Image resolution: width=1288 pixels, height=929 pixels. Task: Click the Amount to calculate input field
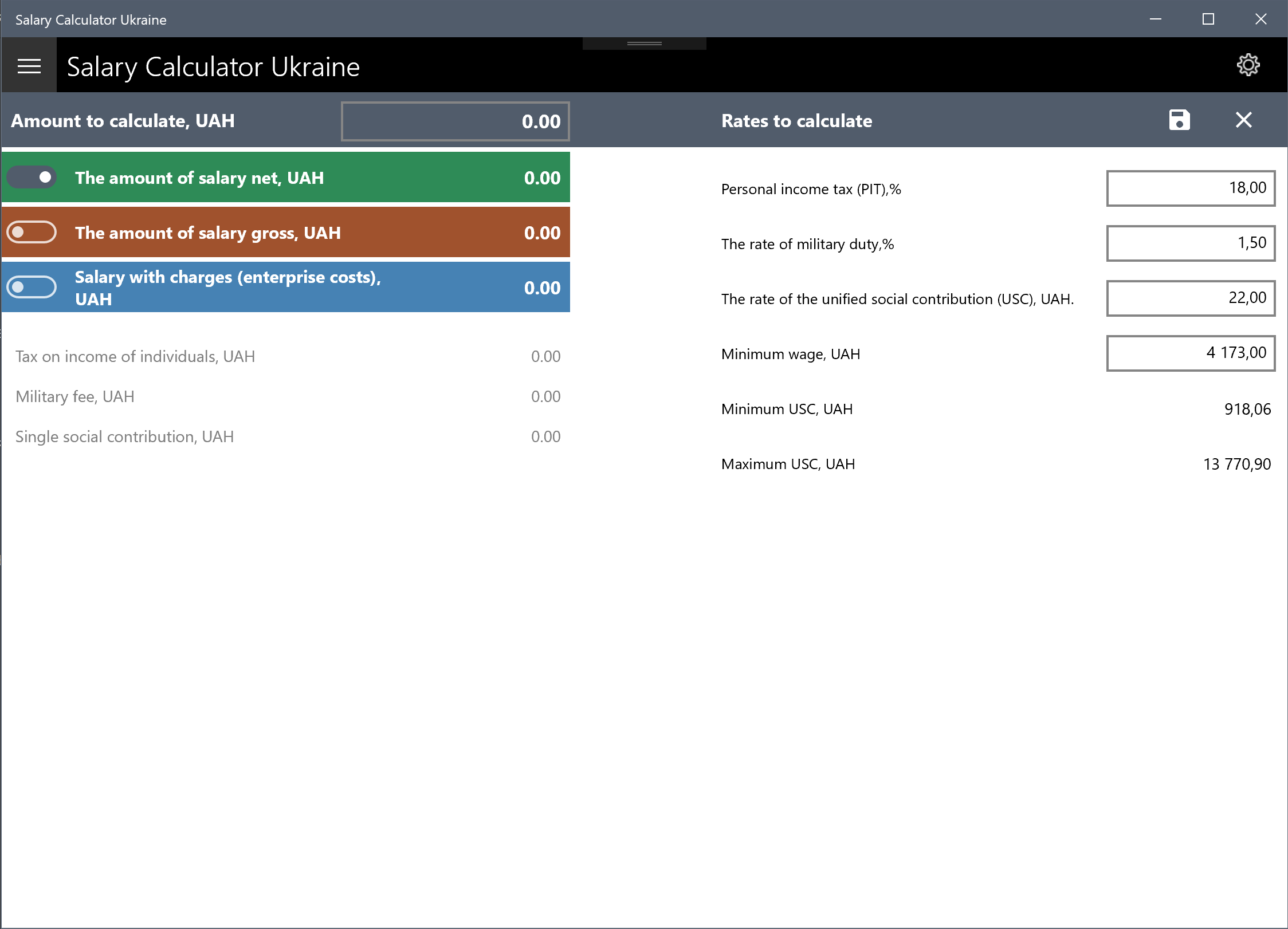455,121
